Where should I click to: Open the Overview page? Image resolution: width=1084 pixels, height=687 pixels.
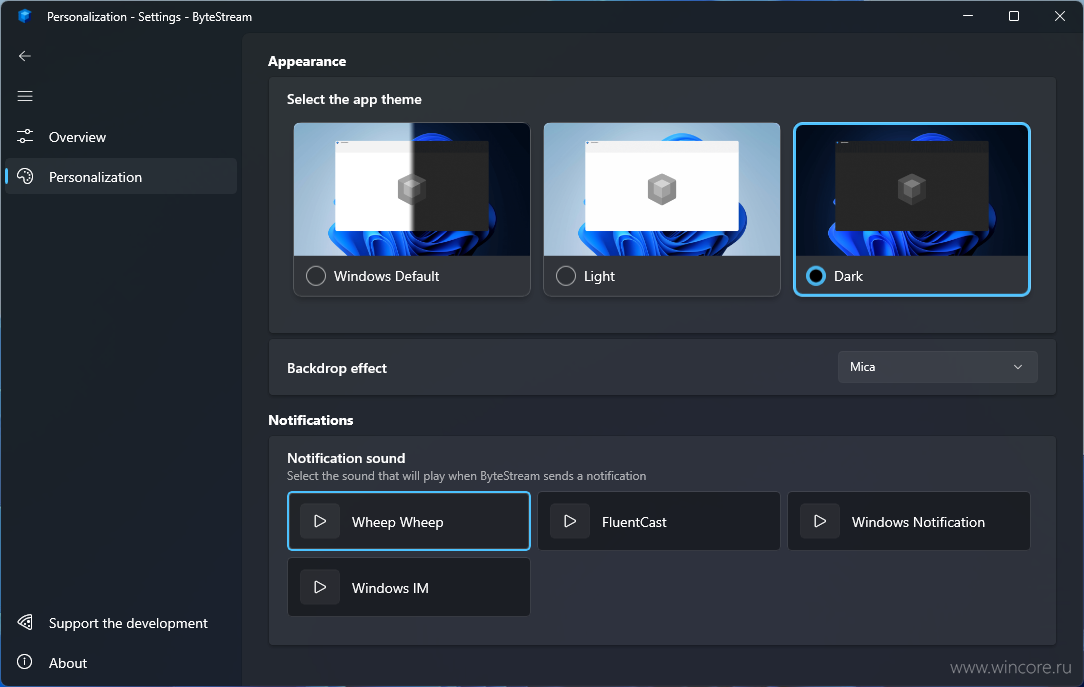pyautogui.click(x=121, y=137)
